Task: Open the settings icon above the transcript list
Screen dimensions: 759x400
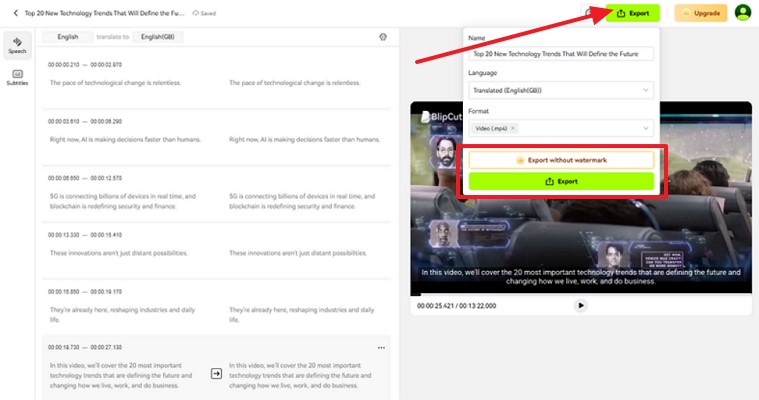Action: 383,37
